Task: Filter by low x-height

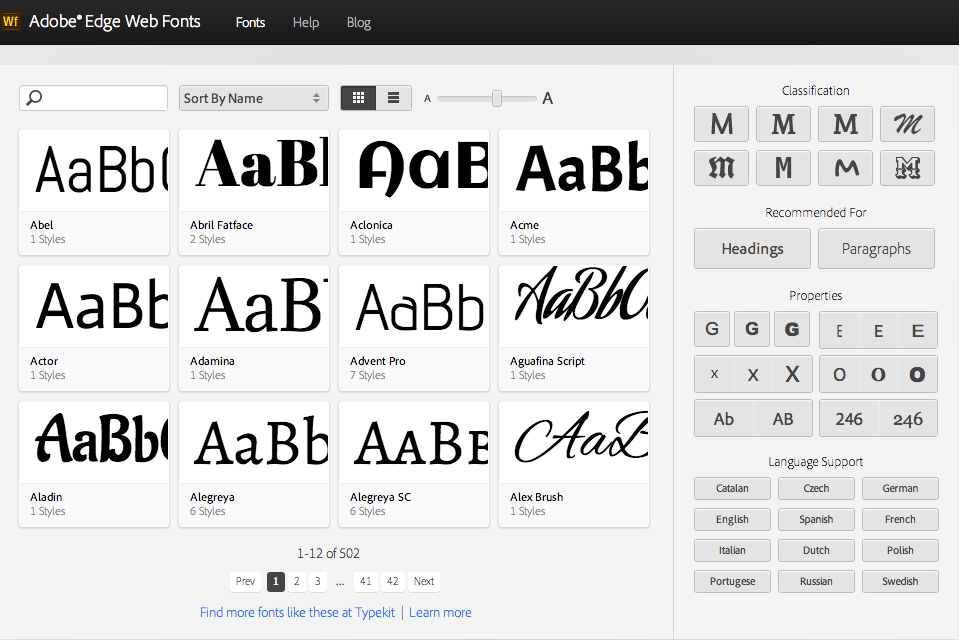Action: (714, 374)
